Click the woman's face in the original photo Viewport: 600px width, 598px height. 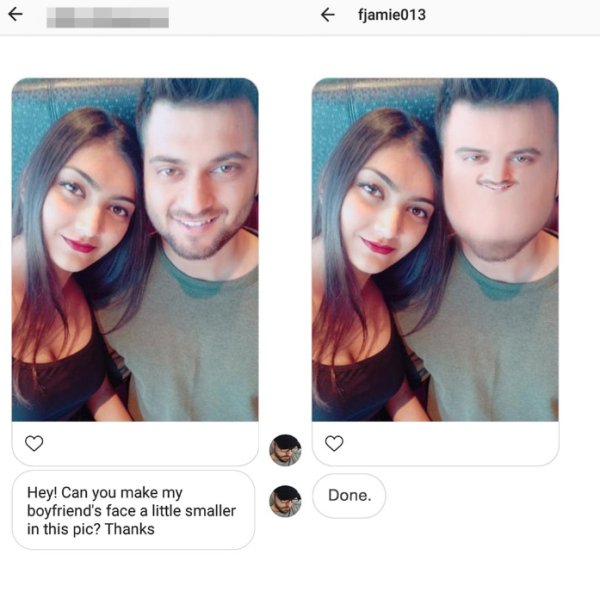(90, 210)
